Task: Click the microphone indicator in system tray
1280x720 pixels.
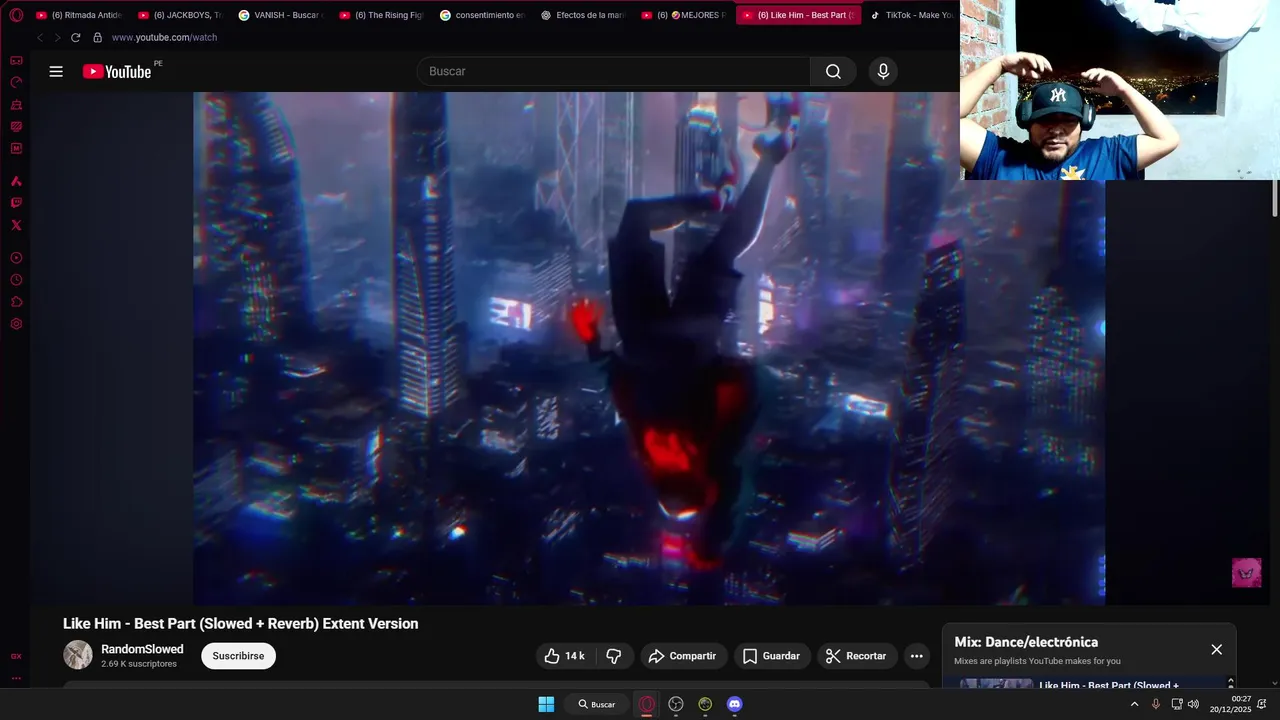Action: tap(1156, 704)
